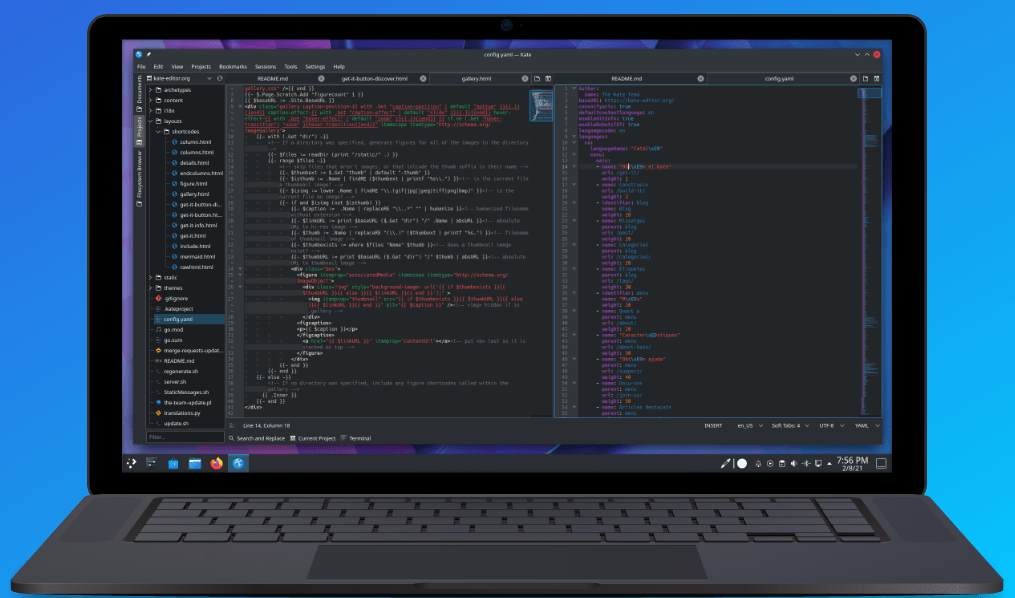Switch to the Projects side panel
This screenshot has width=1015, height=598.
(139, 130)
